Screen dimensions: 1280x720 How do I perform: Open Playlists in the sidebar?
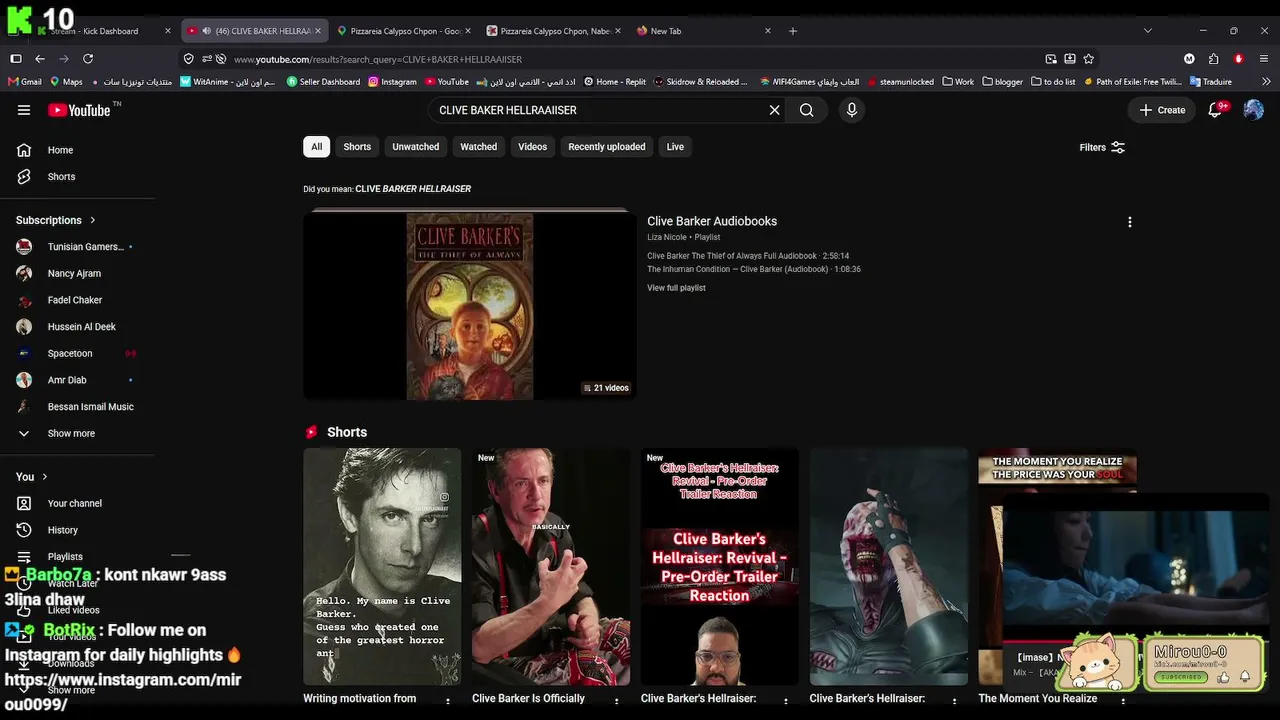coord(65,557)
